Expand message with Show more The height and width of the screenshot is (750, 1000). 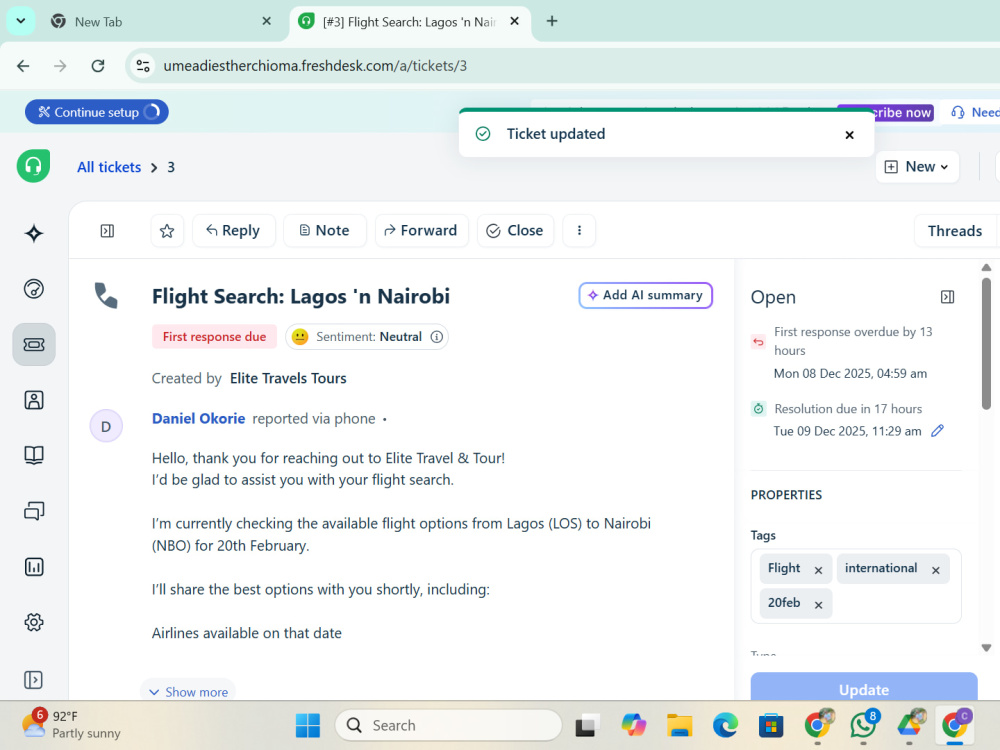pos(189,692)
